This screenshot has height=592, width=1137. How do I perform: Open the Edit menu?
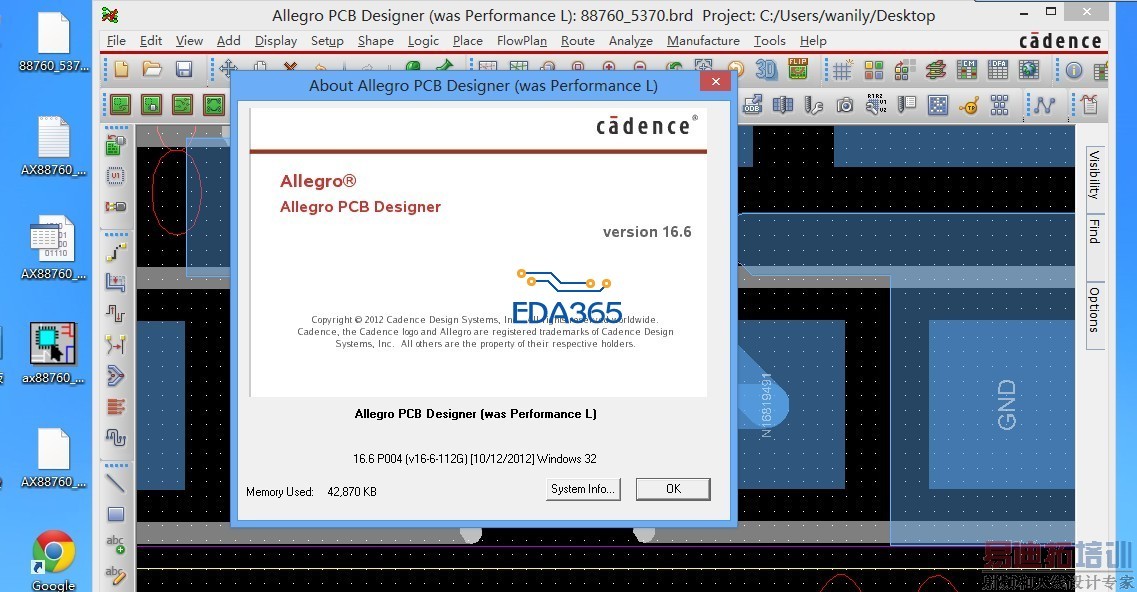click(151, 41)
